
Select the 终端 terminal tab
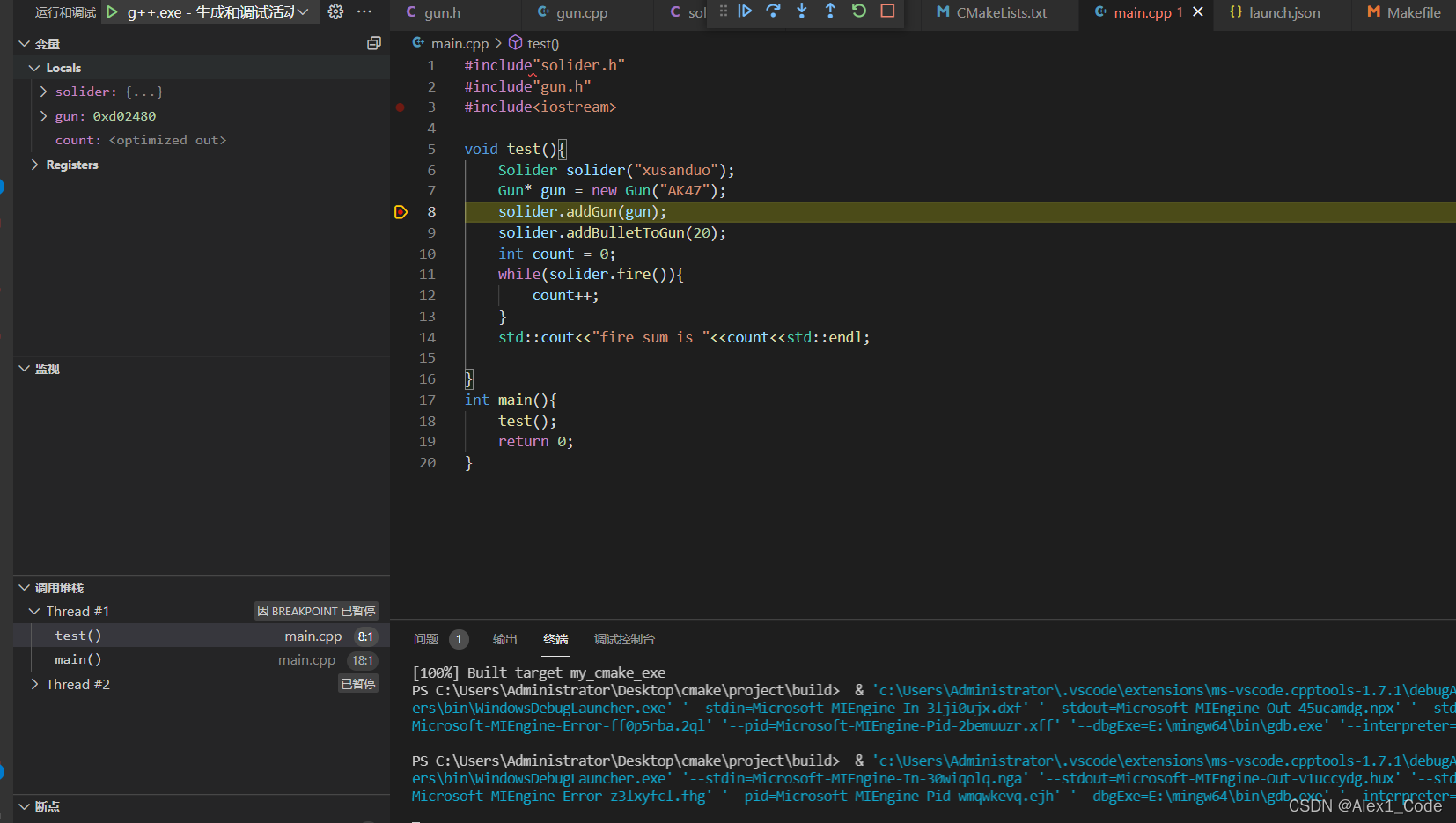tap(555, 639)
